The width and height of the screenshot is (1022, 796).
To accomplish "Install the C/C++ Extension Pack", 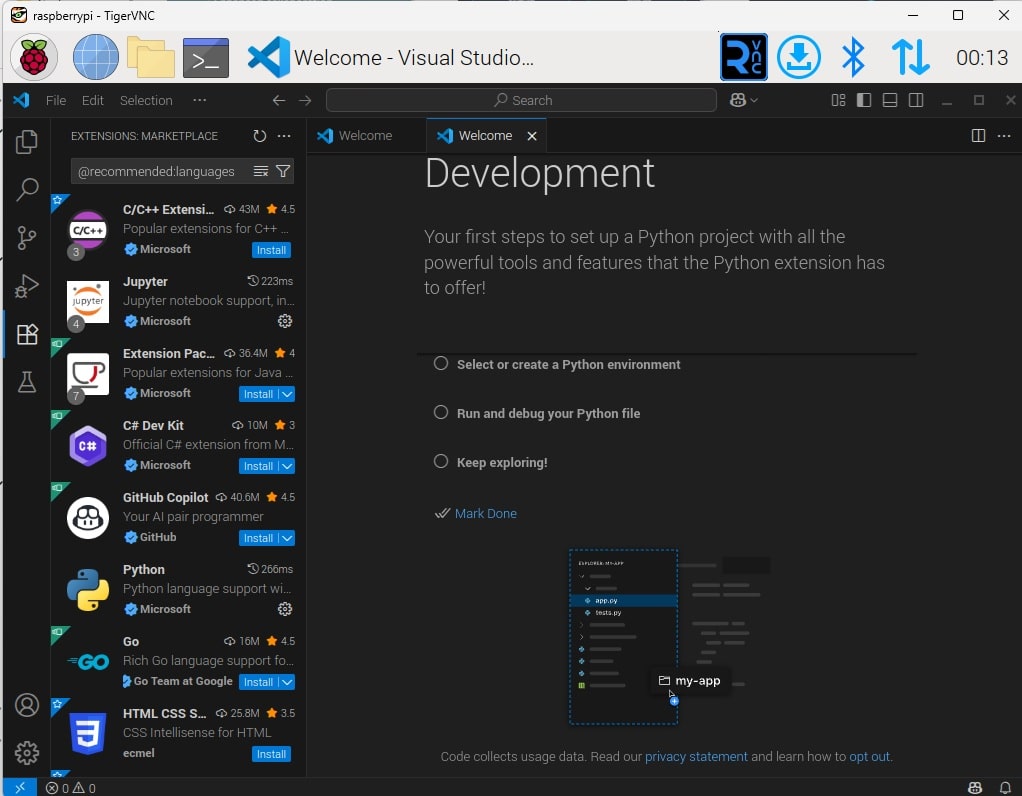I will (271, 250).
